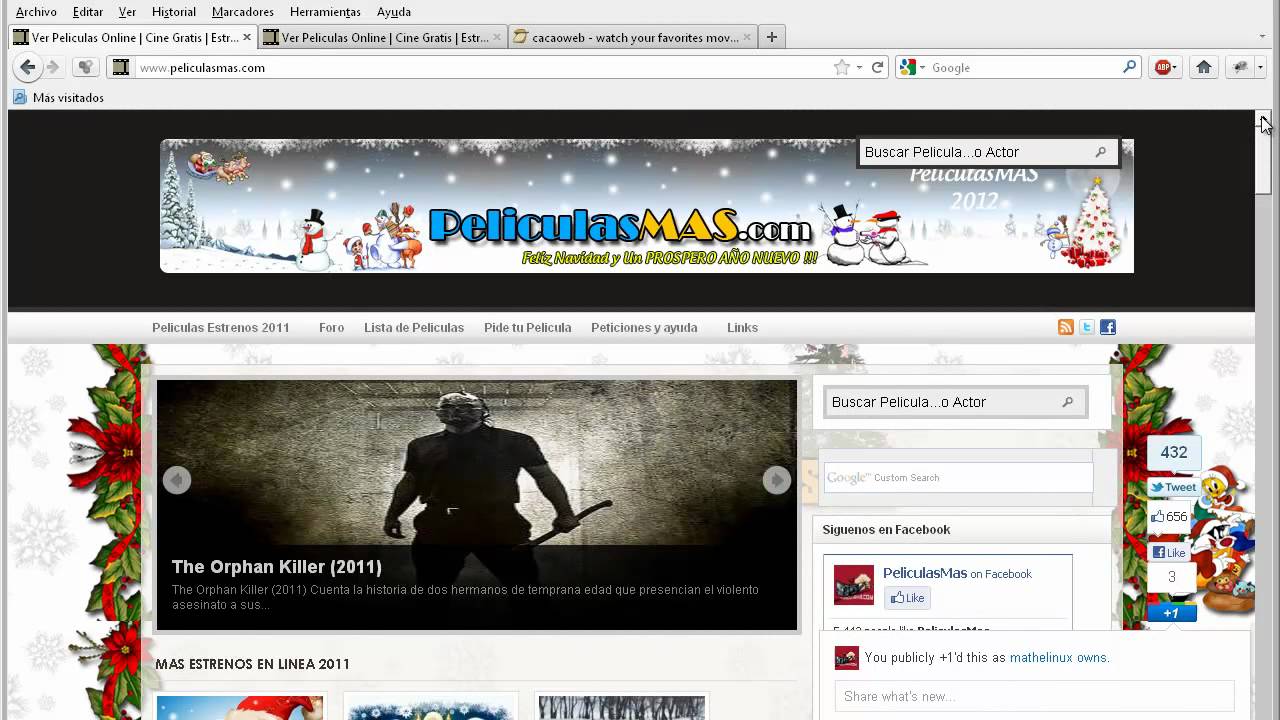Click the Santa hat movie thumbnail
The image size is (1280, 720).
click(x=240, y=708)
